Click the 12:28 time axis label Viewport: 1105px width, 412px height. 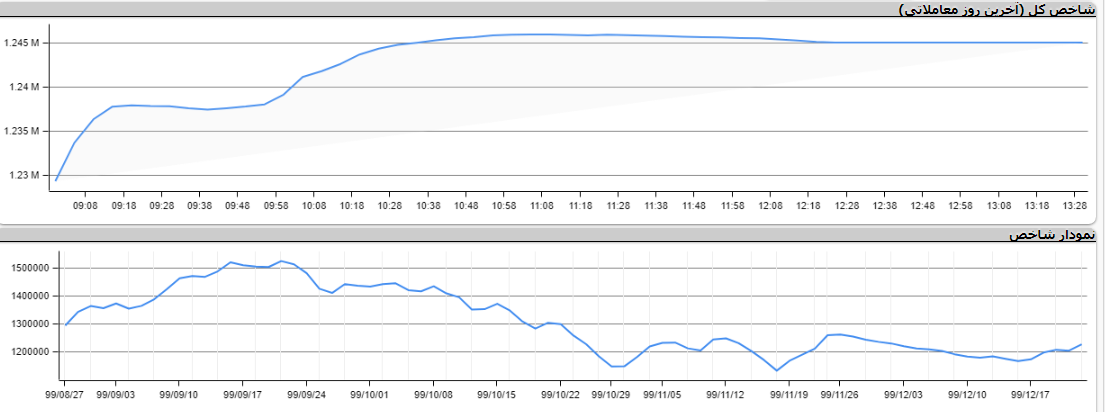846,205
